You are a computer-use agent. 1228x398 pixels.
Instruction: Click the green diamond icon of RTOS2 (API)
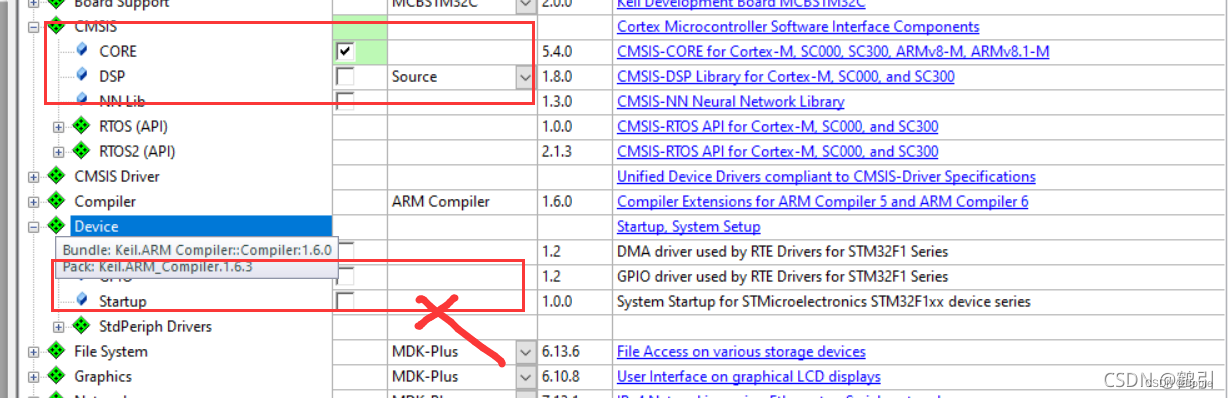81,151
